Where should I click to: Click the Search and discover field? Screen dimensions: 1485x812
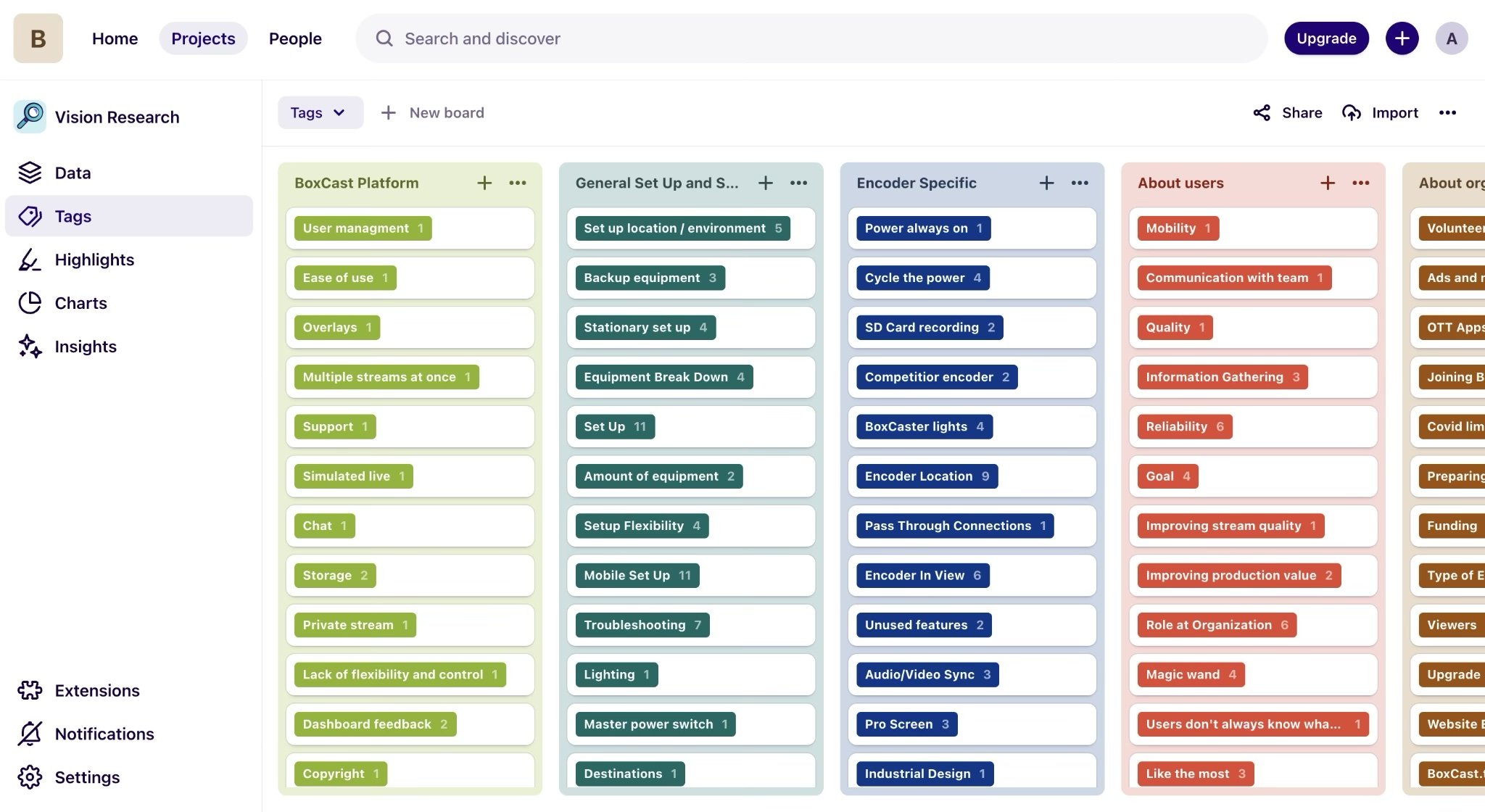(x=811, y=38)
